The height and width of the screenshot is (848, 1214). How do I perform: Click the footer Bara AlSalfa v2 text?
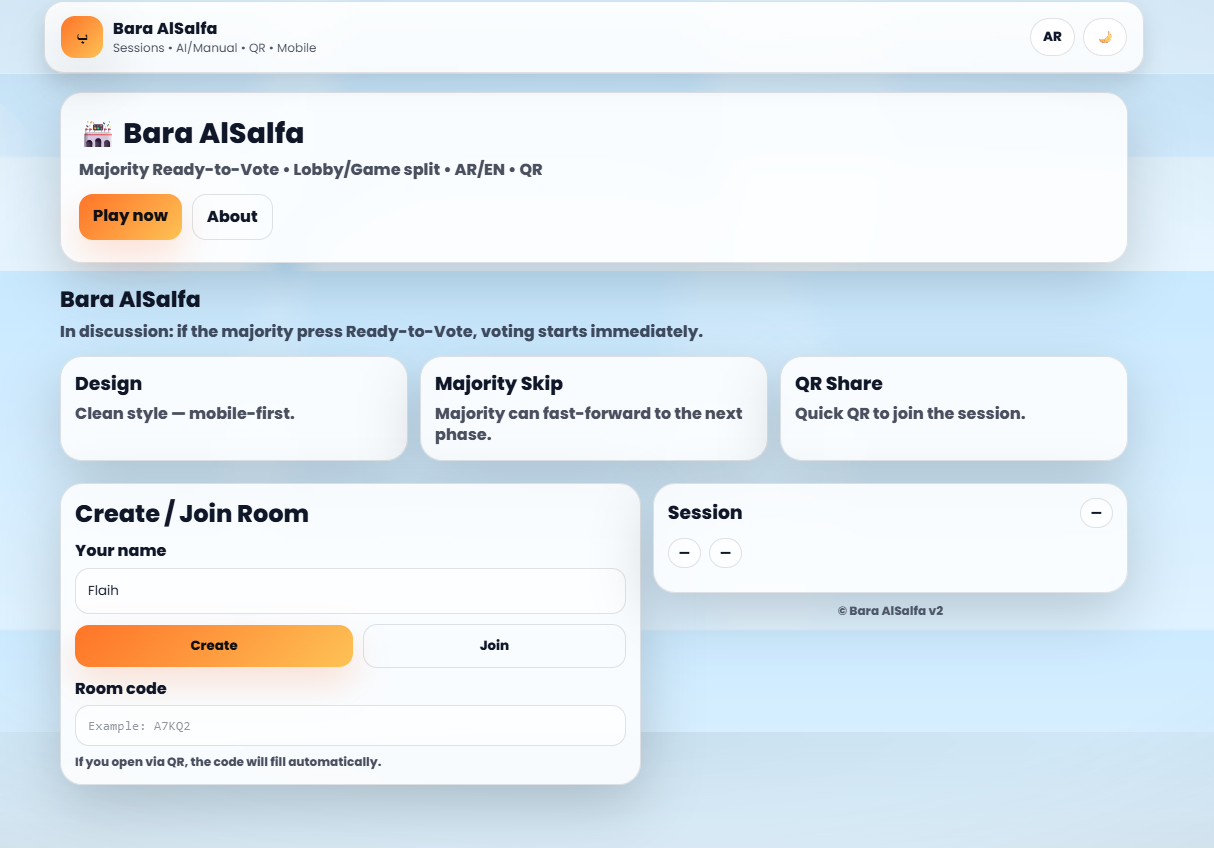pos(890,611)
